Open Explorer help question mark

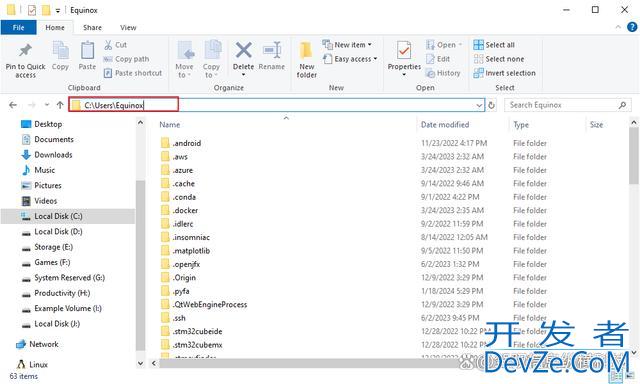click(632, 27)
